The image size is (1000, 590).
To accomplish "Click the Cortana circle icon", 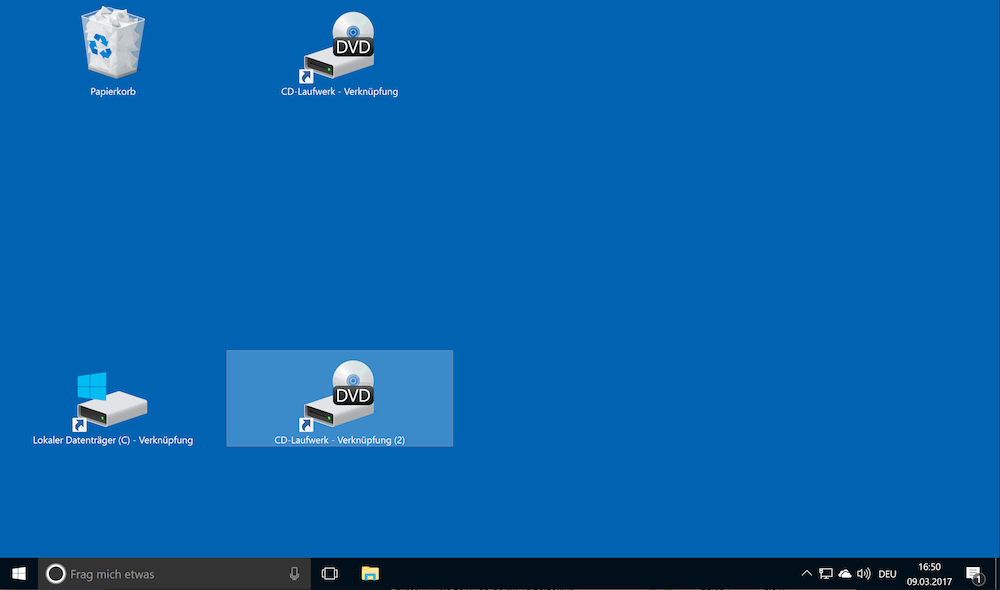I will [x=55, y=573].
